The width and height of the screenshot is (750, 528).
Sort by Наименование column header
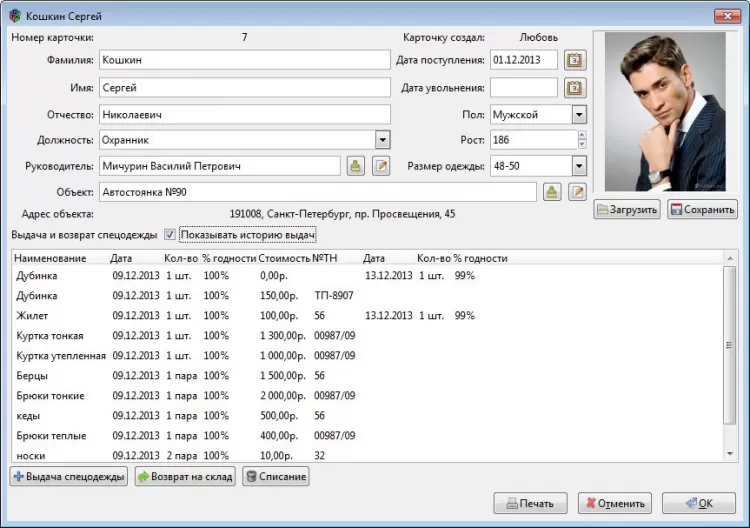45,258
